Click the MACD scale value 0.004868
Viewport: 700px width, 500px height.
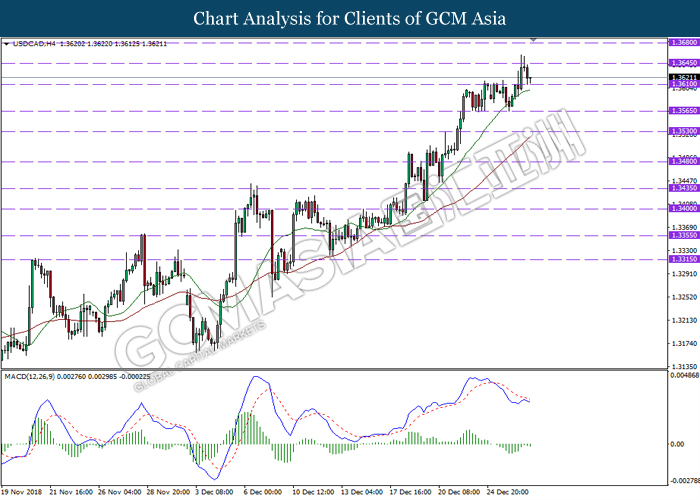coord(684,375)
